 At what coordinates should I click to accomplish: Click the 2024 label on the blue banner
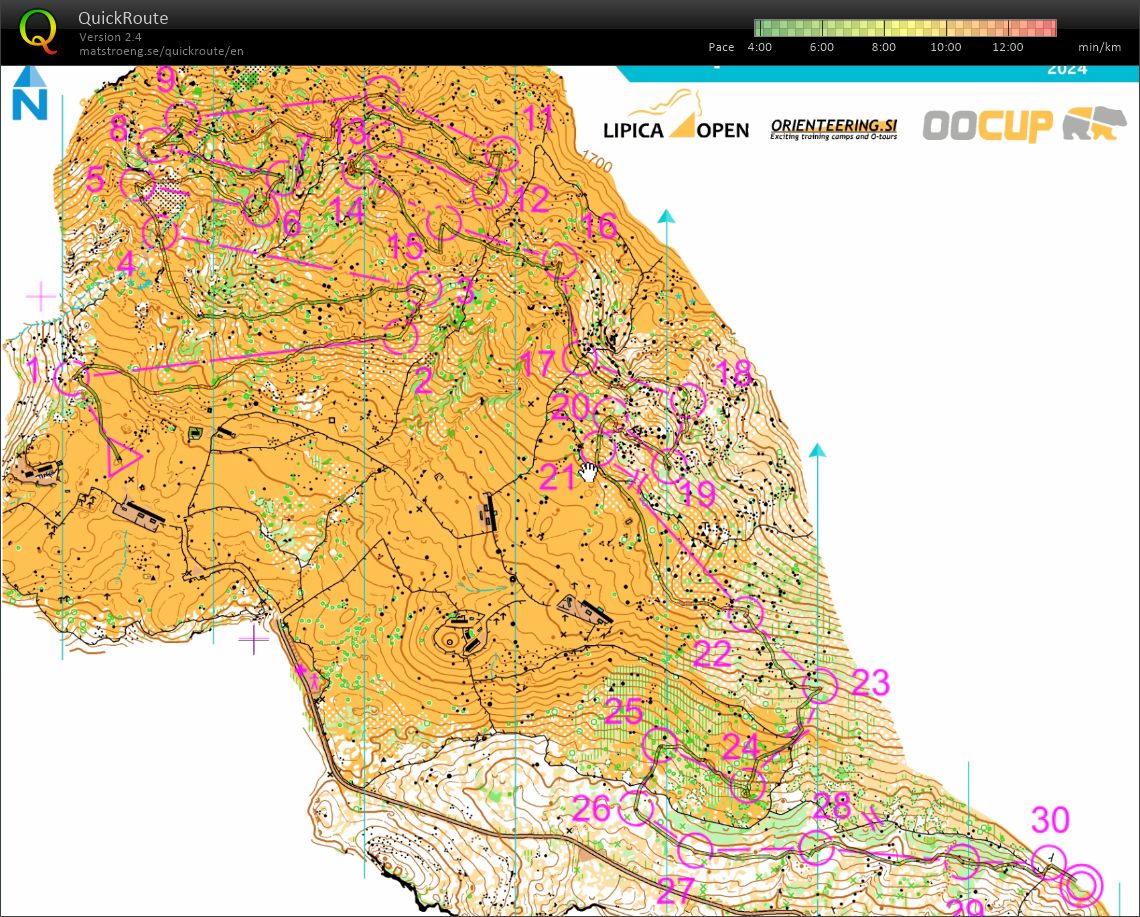[1070, 69]
